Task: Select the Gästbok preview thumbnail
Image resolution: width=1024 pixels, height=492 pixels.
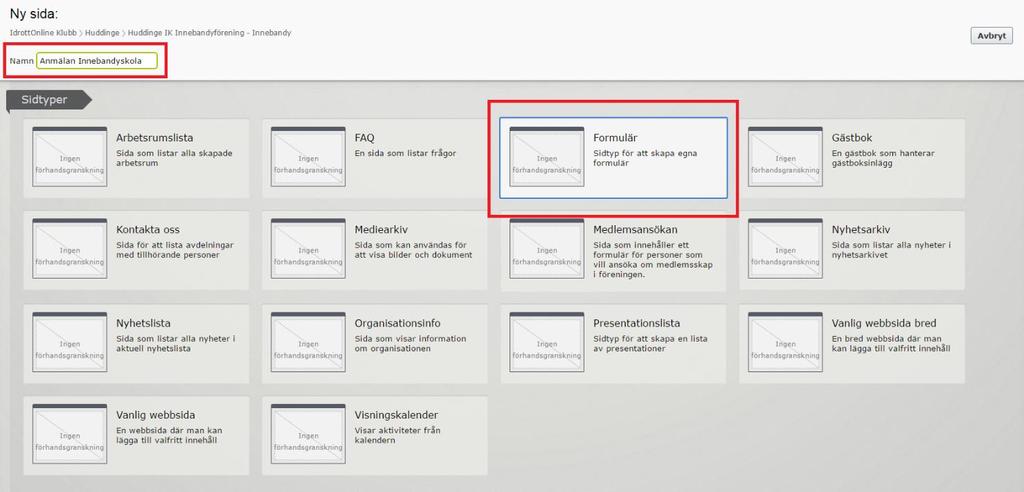Action: pos(785,157)
